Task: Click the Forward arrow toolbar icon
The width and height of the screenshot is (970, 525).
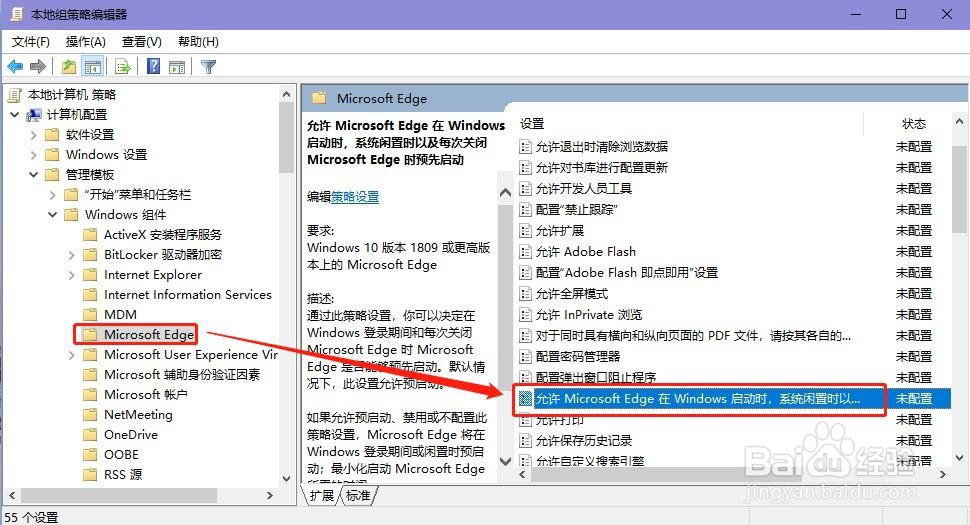Action: [38, 66]
